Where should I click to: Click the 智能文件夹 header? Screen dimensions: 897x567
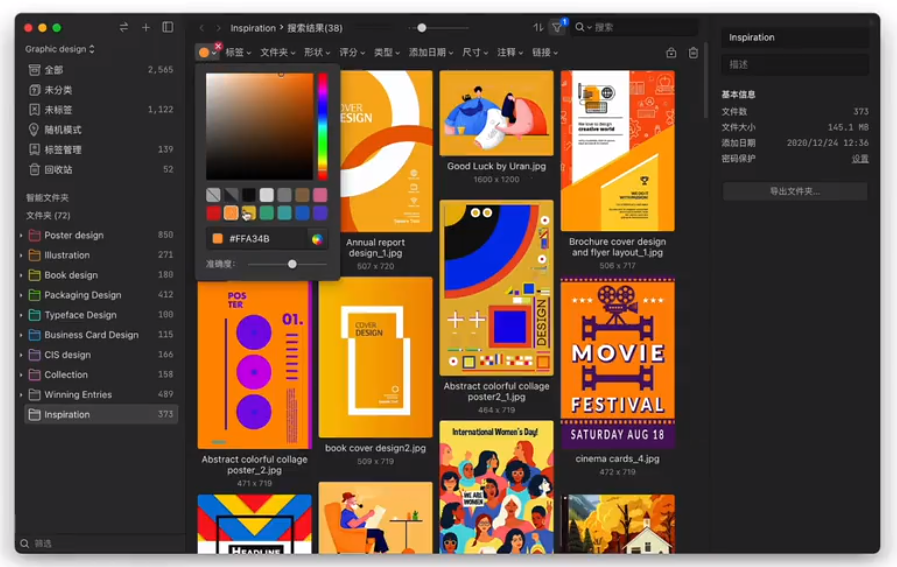[47, 197]
